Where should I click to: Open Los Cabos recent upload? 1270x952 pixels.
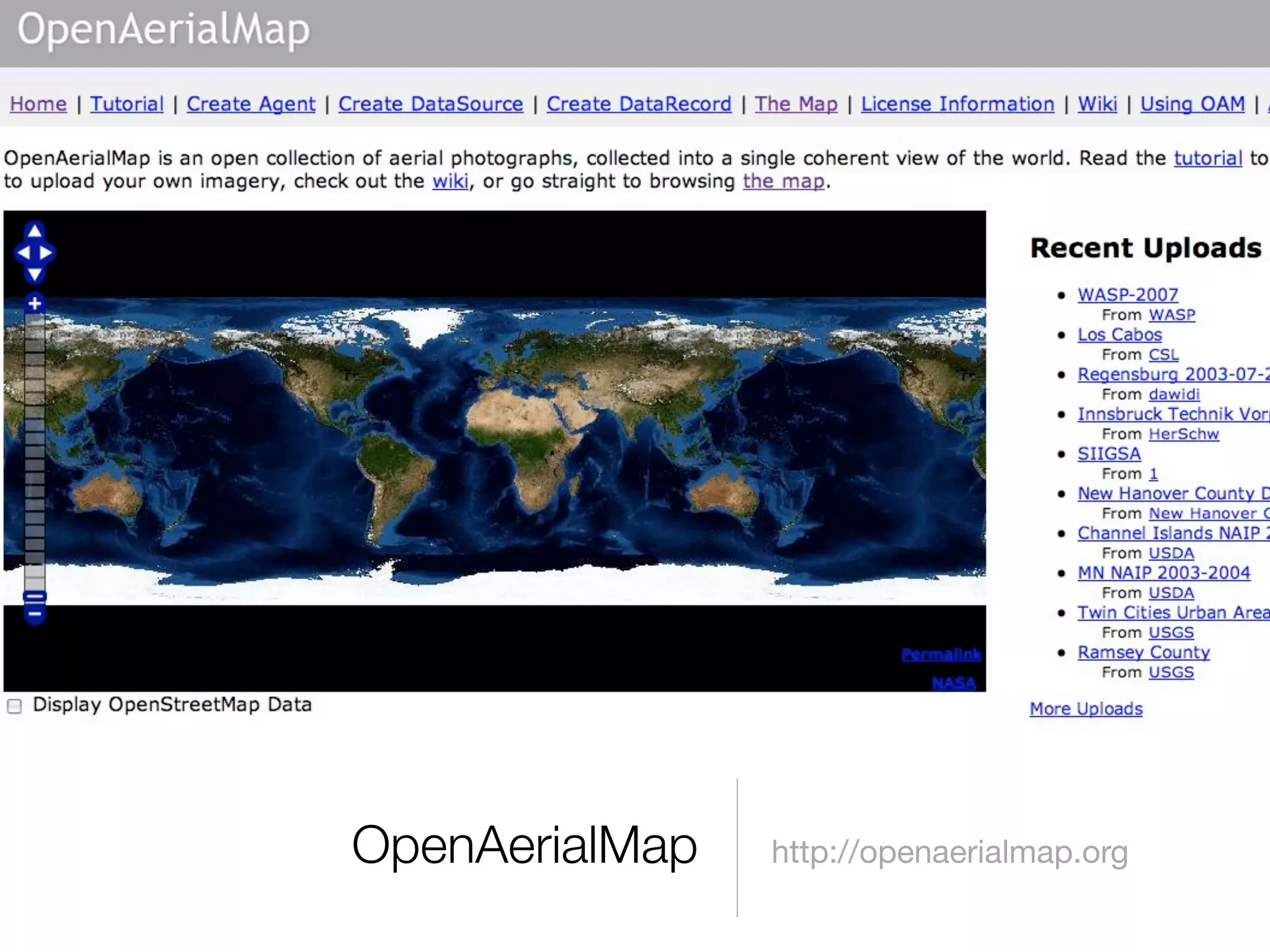[1119, 335]
